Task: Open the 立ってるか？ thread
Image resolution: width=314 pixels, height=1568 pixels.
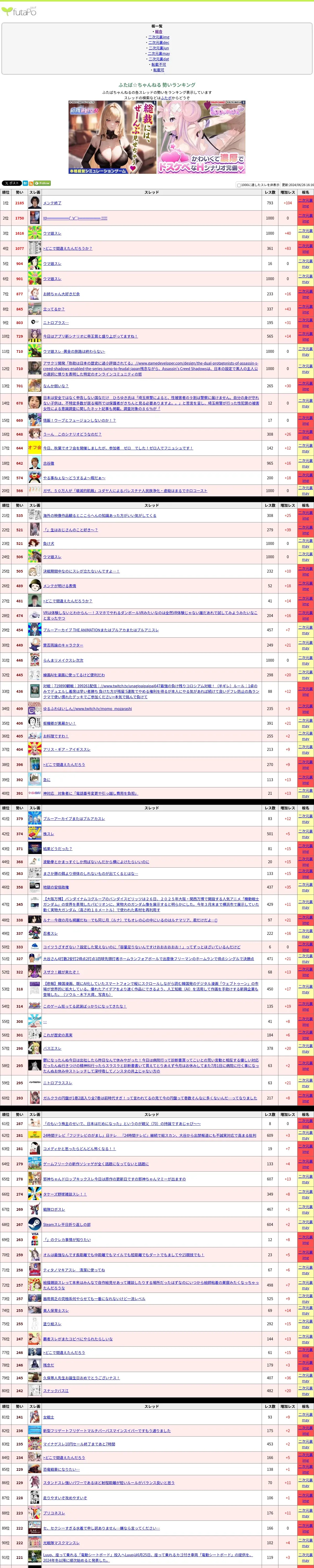Action: (54, 309)
